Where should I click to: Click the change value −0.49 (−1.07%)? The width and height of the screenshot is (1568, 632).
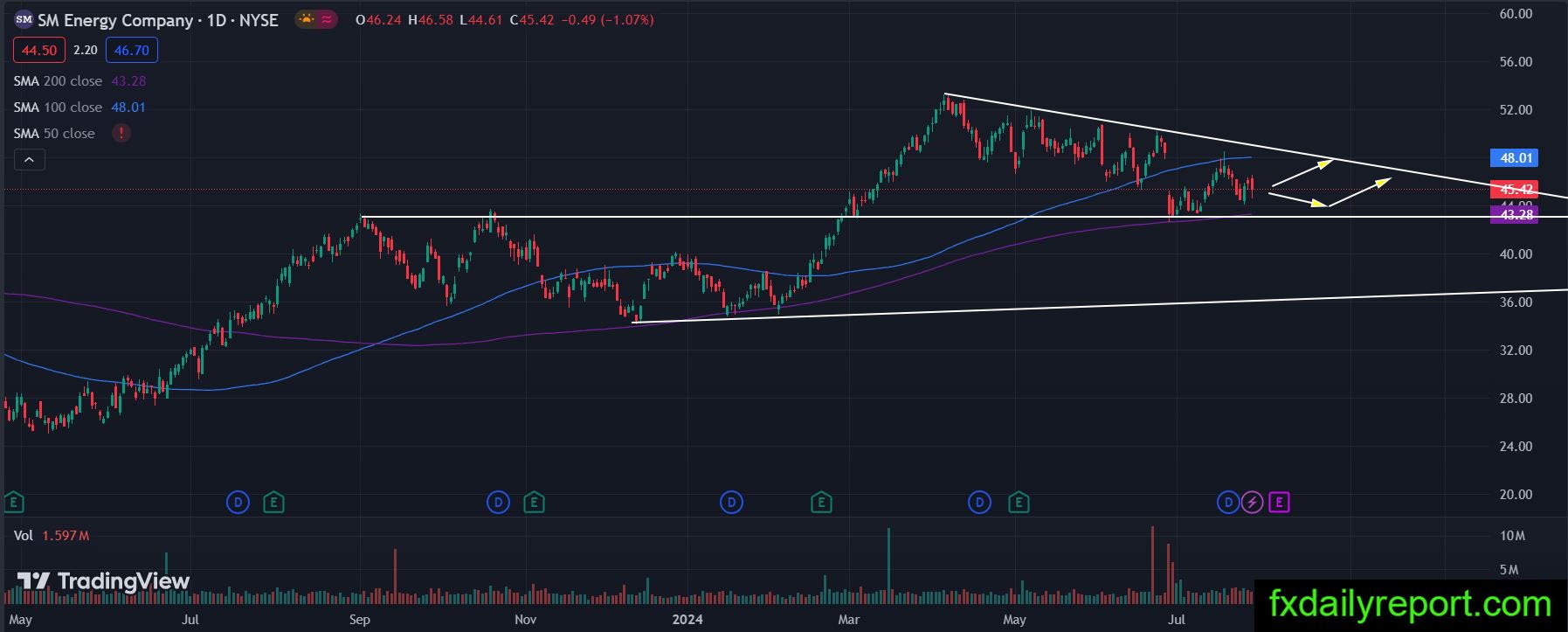point(607,19)
